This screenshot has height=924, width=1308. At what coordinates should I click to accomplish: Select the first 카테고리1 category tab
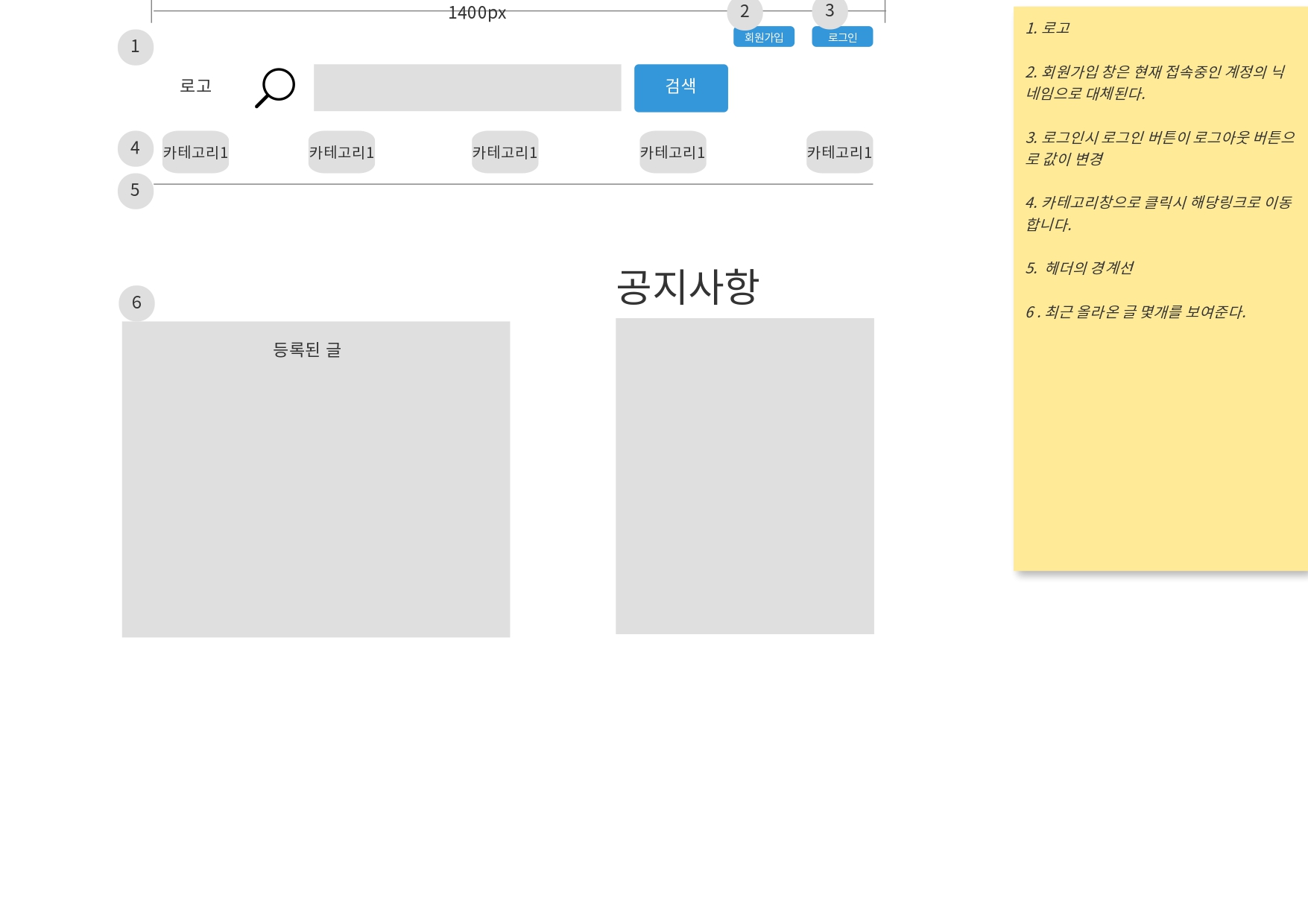click(x=195, y=152)
